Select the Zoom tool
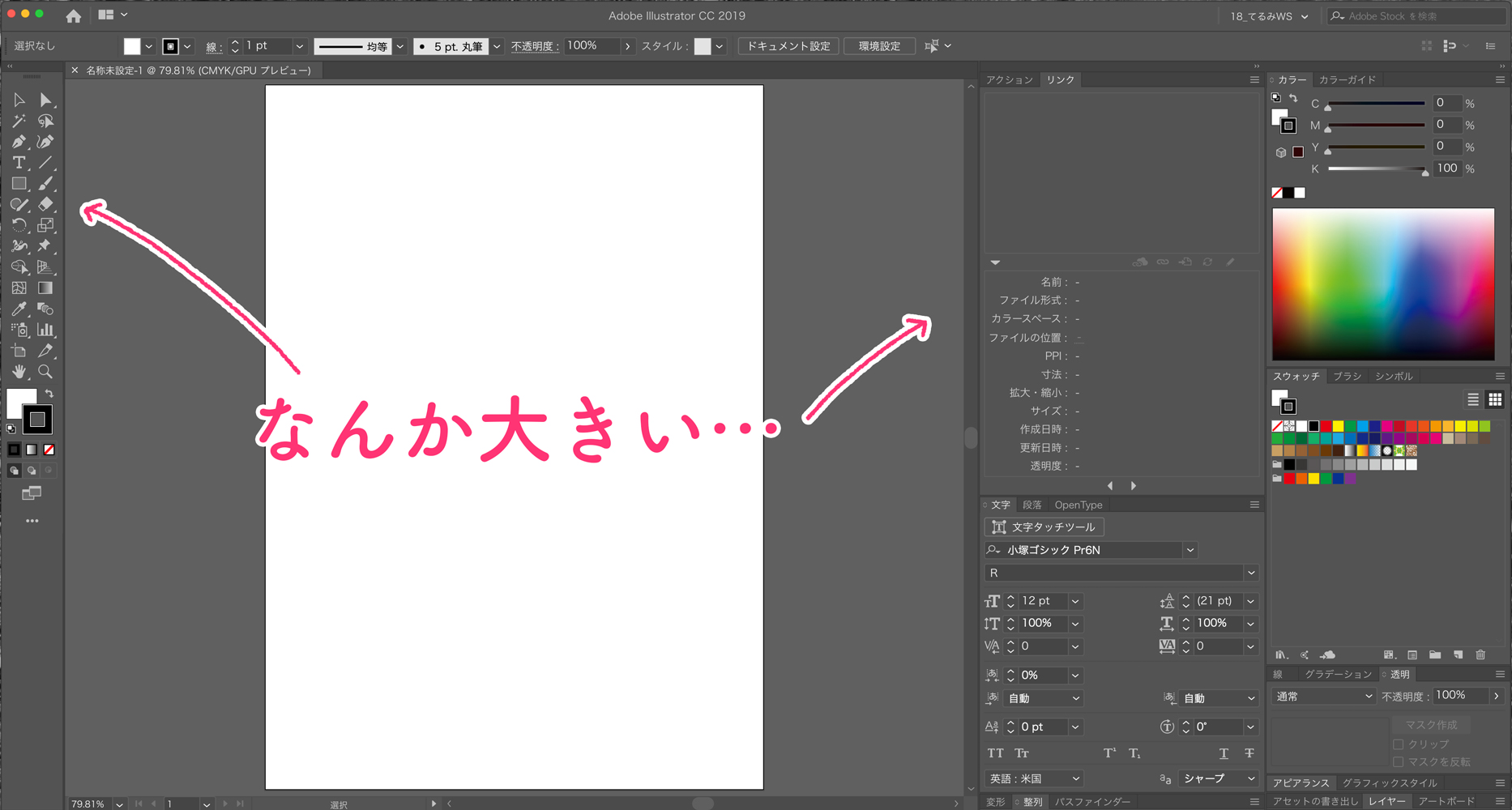 click(45, 372)
